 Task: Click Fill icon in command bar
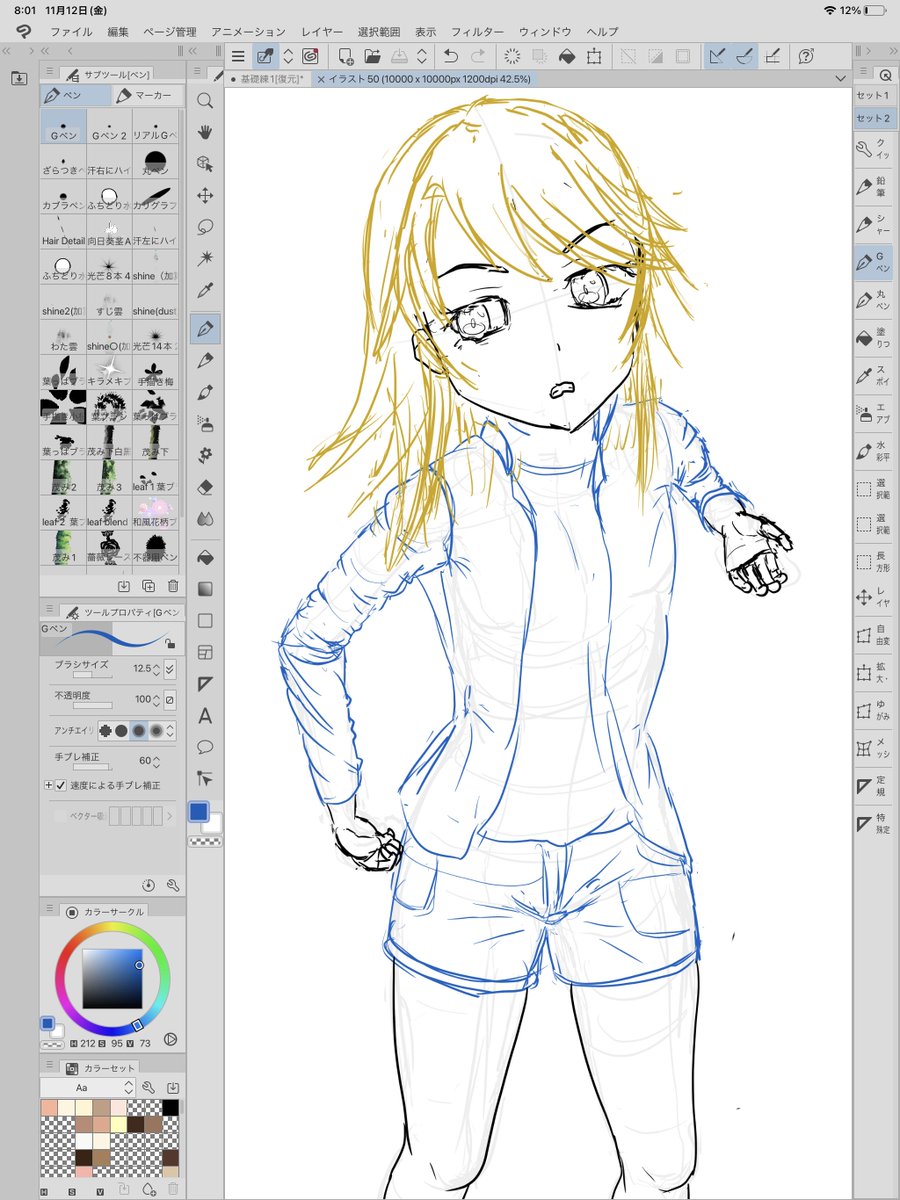(566, 57)
